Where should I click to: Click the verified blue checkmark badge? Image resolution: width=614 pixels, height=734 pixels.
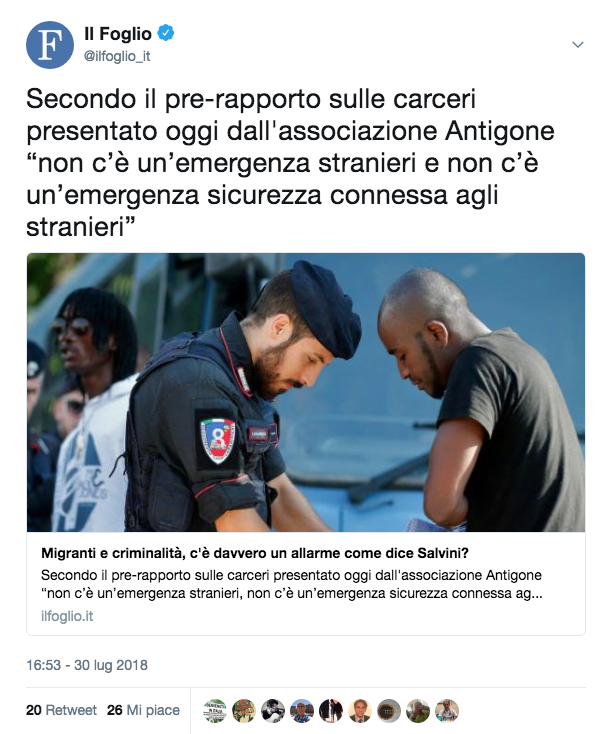166,33
